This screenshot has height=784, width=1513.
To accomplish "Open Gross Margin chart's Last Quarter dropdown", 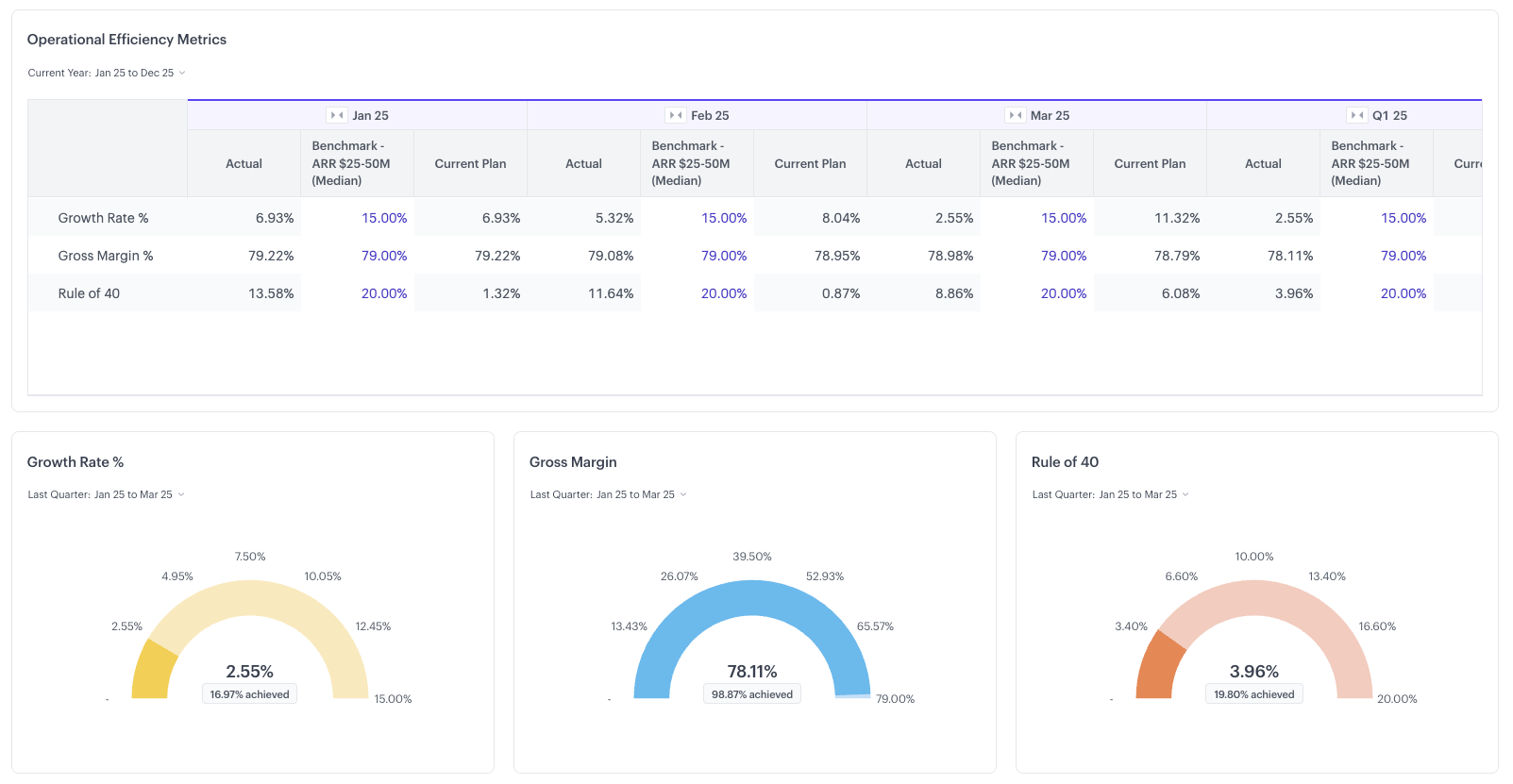I will [x=608, y=494].
